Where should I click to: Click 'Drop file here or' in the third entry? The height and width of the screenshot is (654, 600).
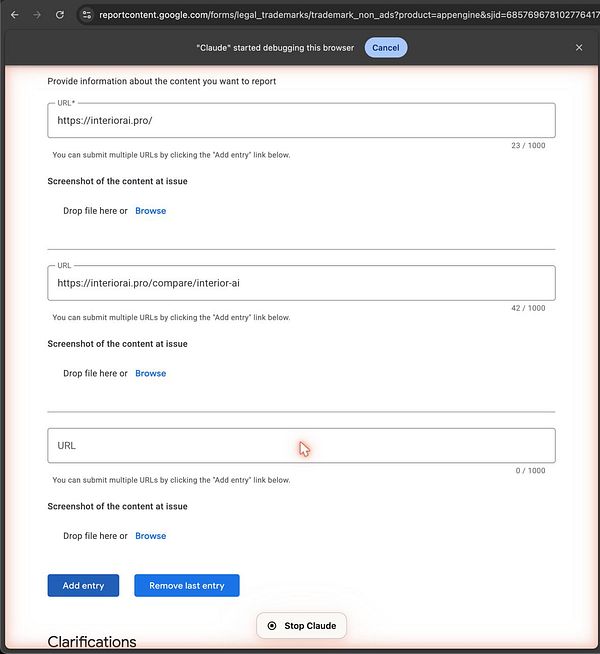pos(95,536)
